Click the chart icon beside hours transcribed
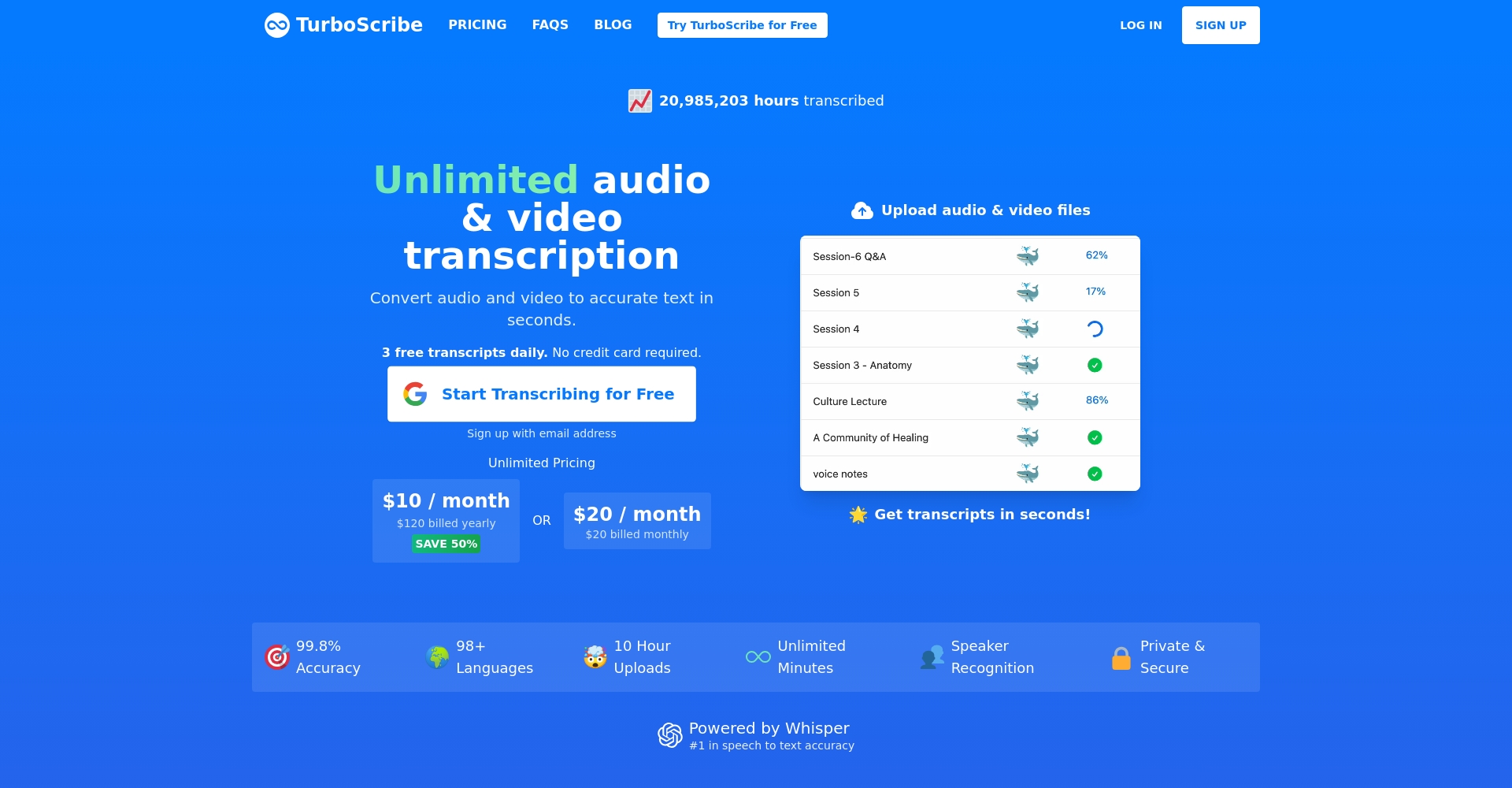The width and height of the screenshot is (1512, 788). click(639, 101)
